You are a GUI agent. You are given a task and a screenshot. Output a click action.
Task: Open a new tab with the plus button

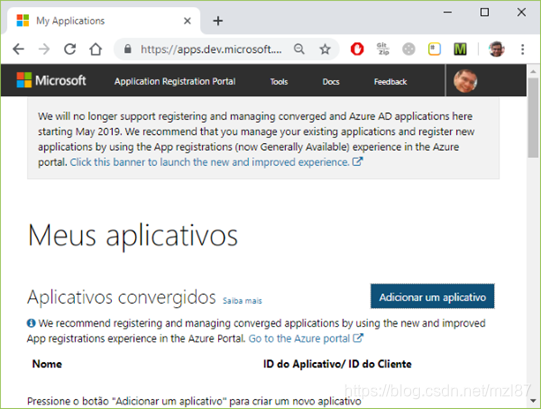[218, 21]
